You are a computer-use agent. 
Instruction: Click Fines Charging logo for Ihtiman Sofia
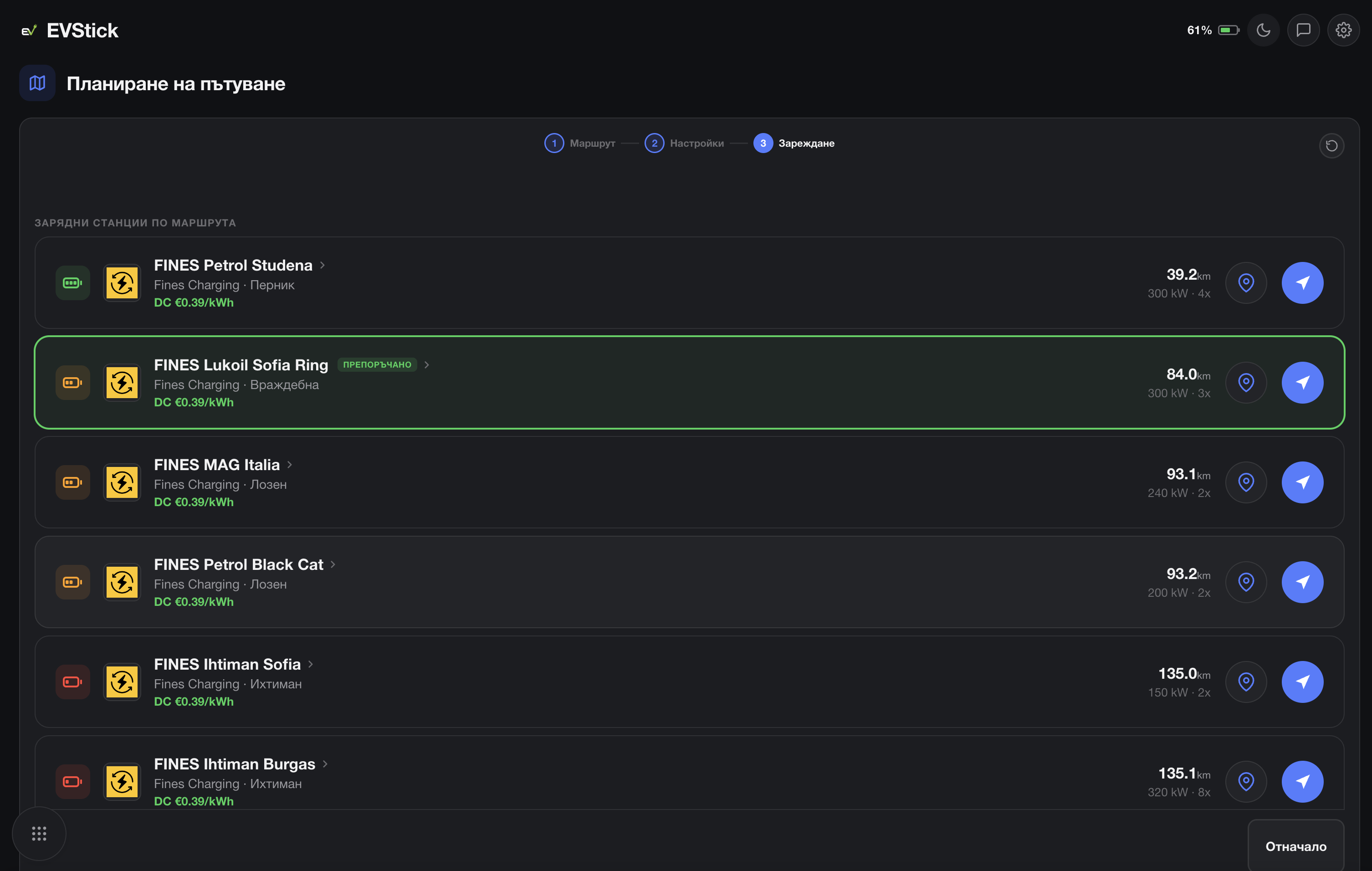coord(122,682)
